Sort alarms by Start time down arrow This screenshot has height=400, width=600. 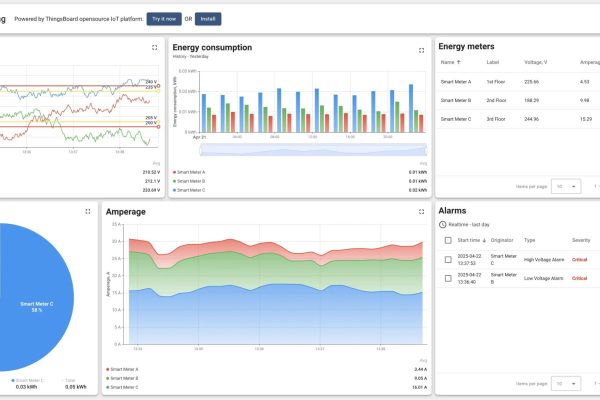[x=484, y=240]
